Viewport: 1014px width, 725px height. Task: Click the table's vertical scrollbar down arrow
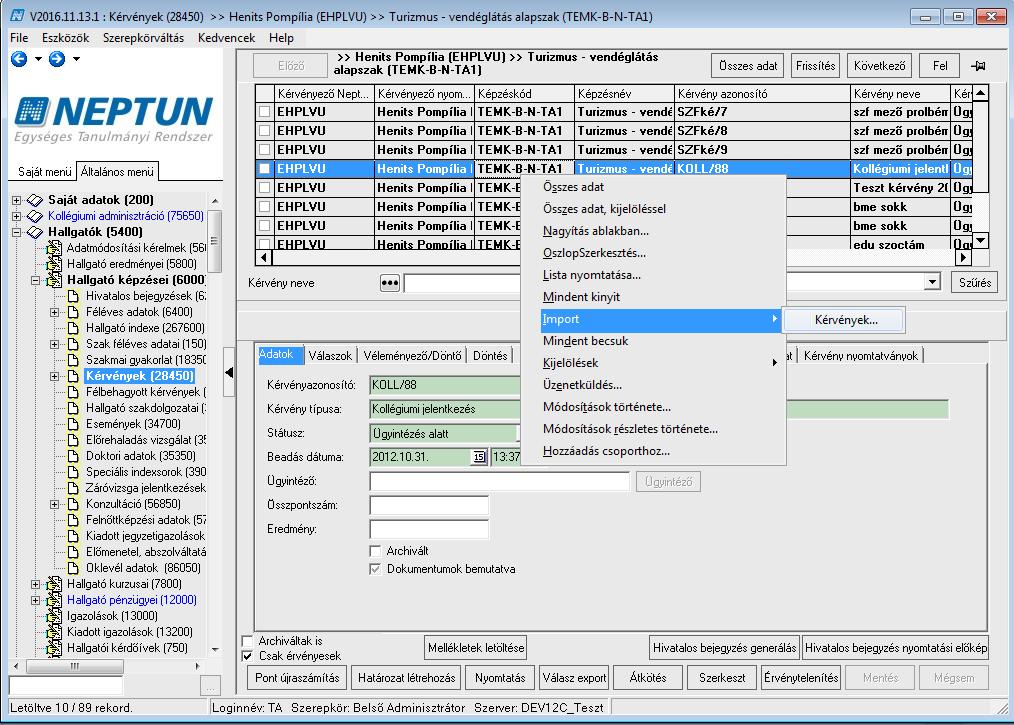pyautogui.click(x=980, y=241)
